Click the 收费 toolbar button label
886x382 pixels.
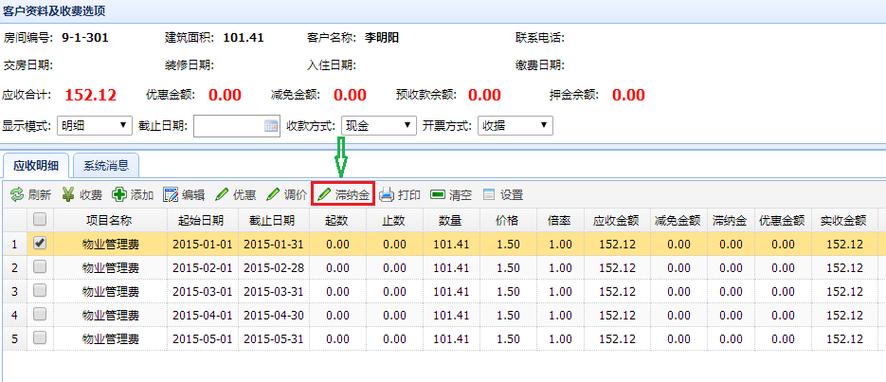point(91,196)
